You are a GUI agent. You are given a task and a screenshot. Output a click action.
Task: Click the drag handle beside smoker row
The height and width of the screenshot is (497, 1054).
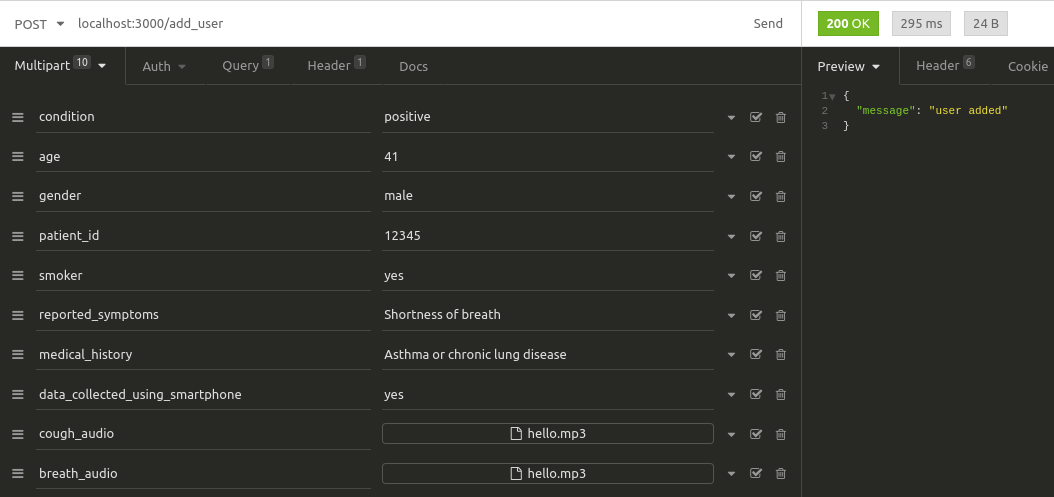pyautogui.click(x=17, y=275)
